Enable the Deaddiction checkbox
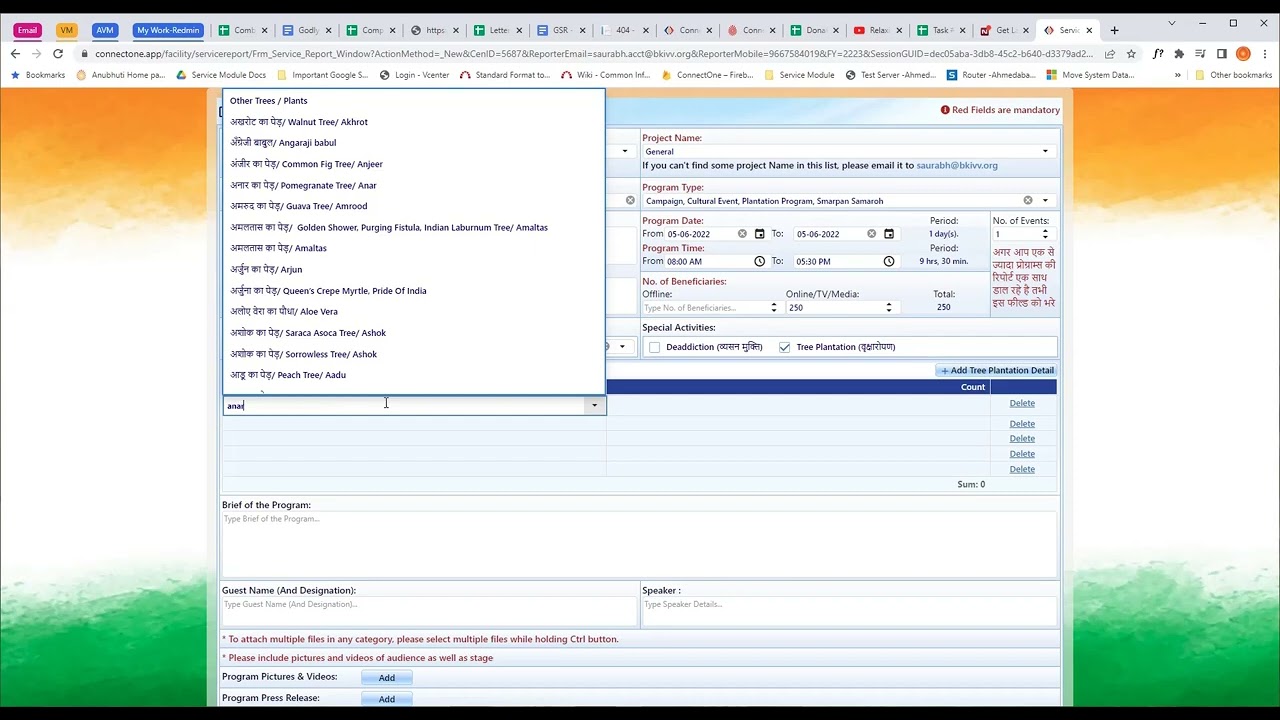Viewport: 1280px width, 720px height. [654, 347]
